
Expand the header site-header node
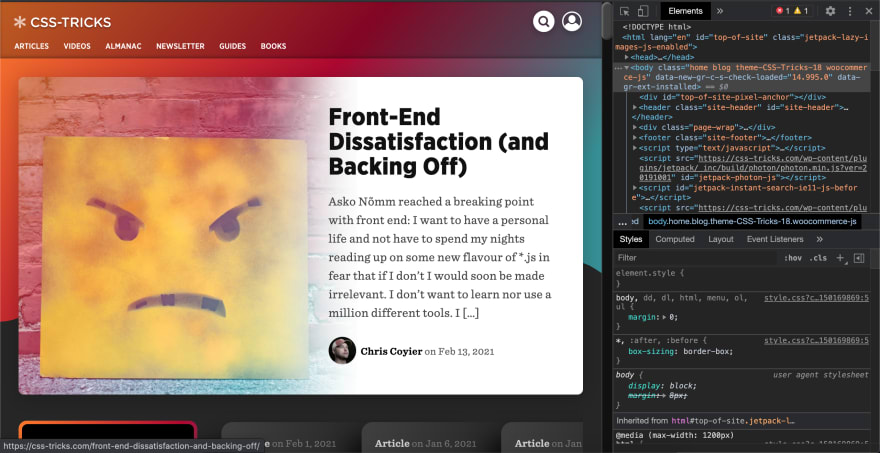[x=635, y=107]
